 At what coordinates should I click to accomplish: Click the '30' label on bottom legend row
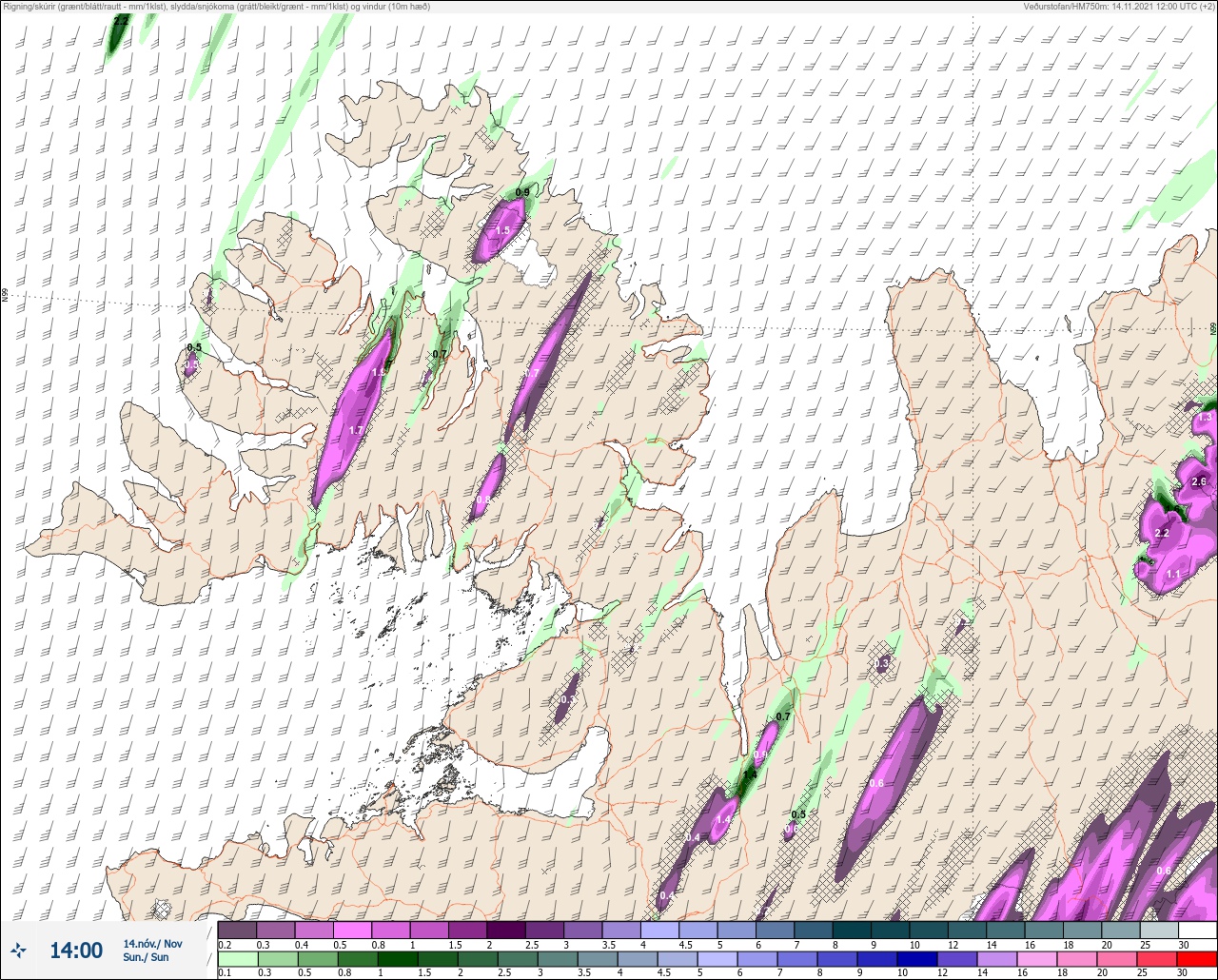coord(1183,973)
